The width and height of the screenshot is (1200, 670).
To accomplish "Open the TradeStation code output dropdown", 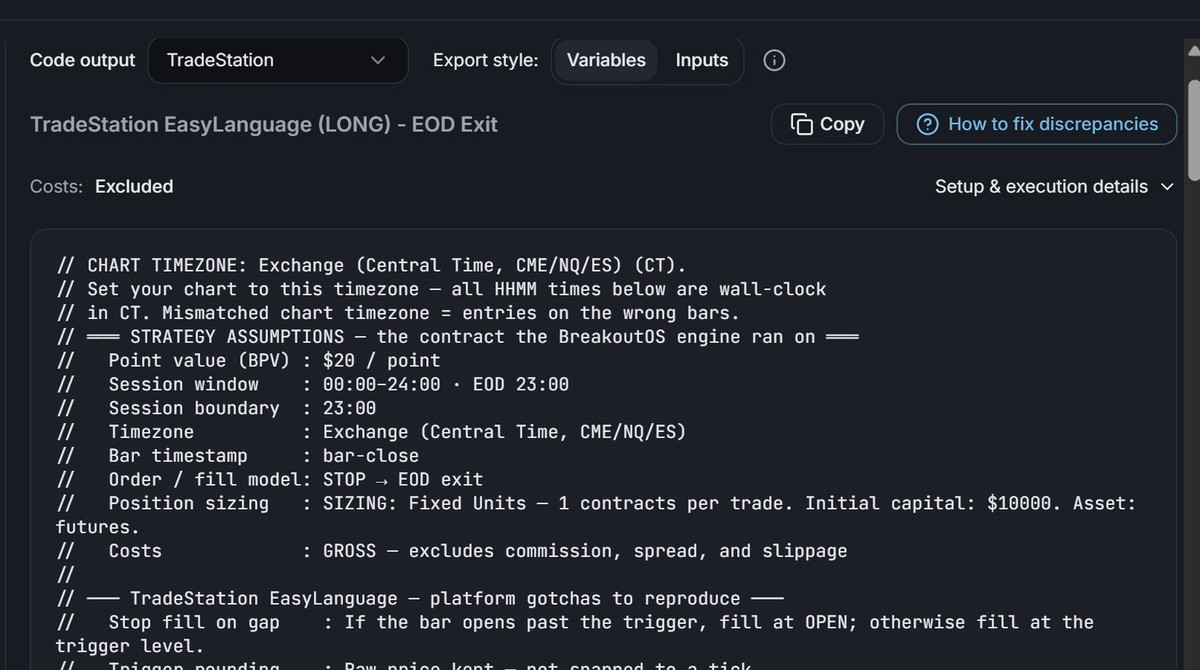I will pyautogui.click(x=278, y=60).
